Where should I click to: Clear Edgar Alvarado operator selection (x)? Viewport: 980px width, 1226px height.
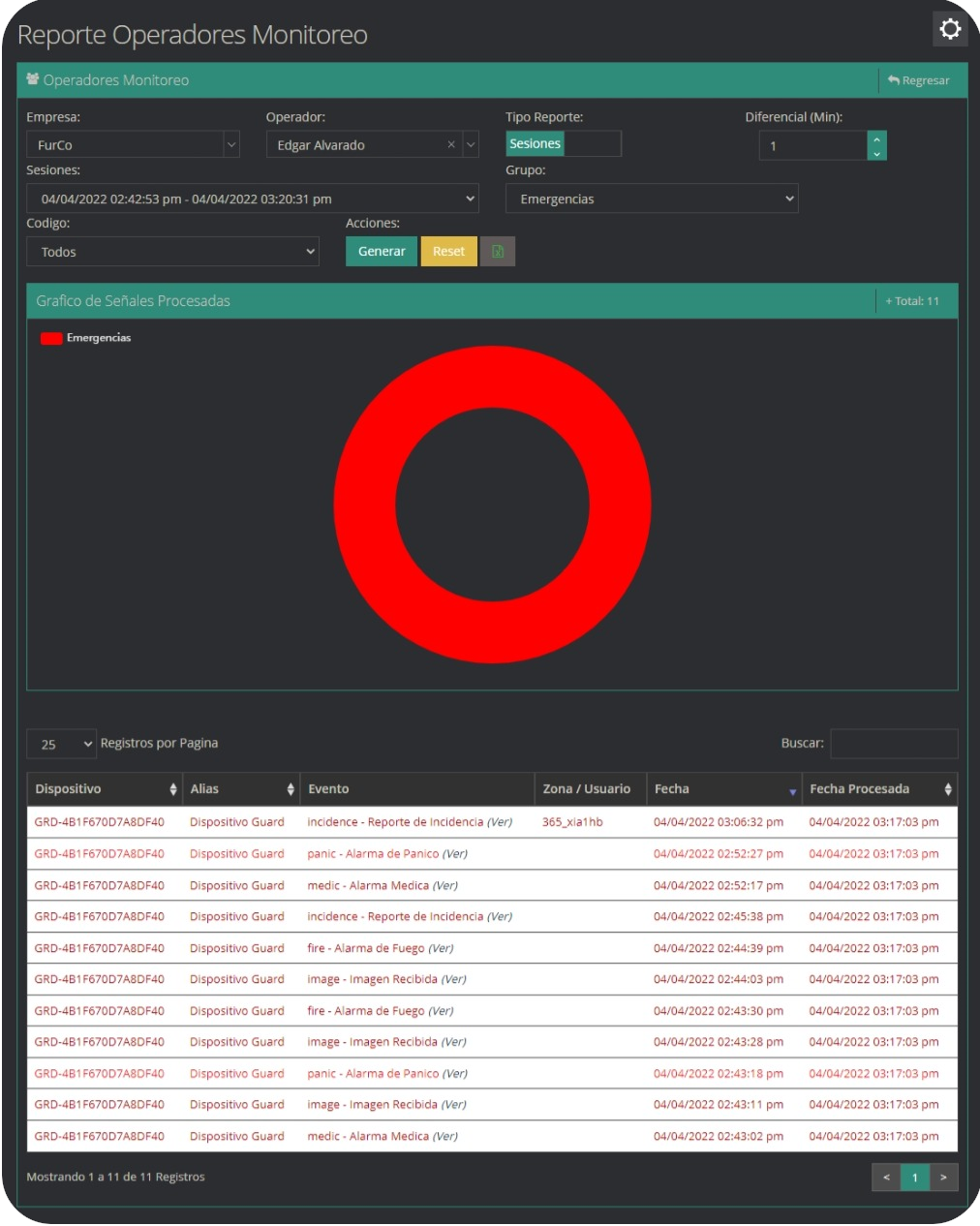[x=451, y=145]
